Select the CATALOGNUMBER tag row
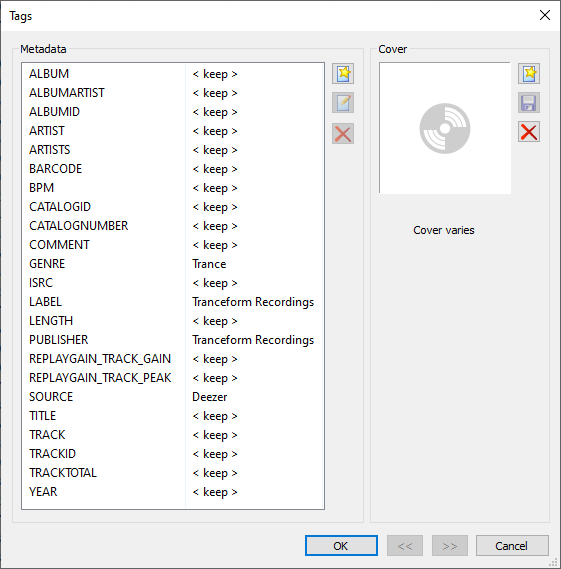This screenshot has width=561, height=569. 173,226
